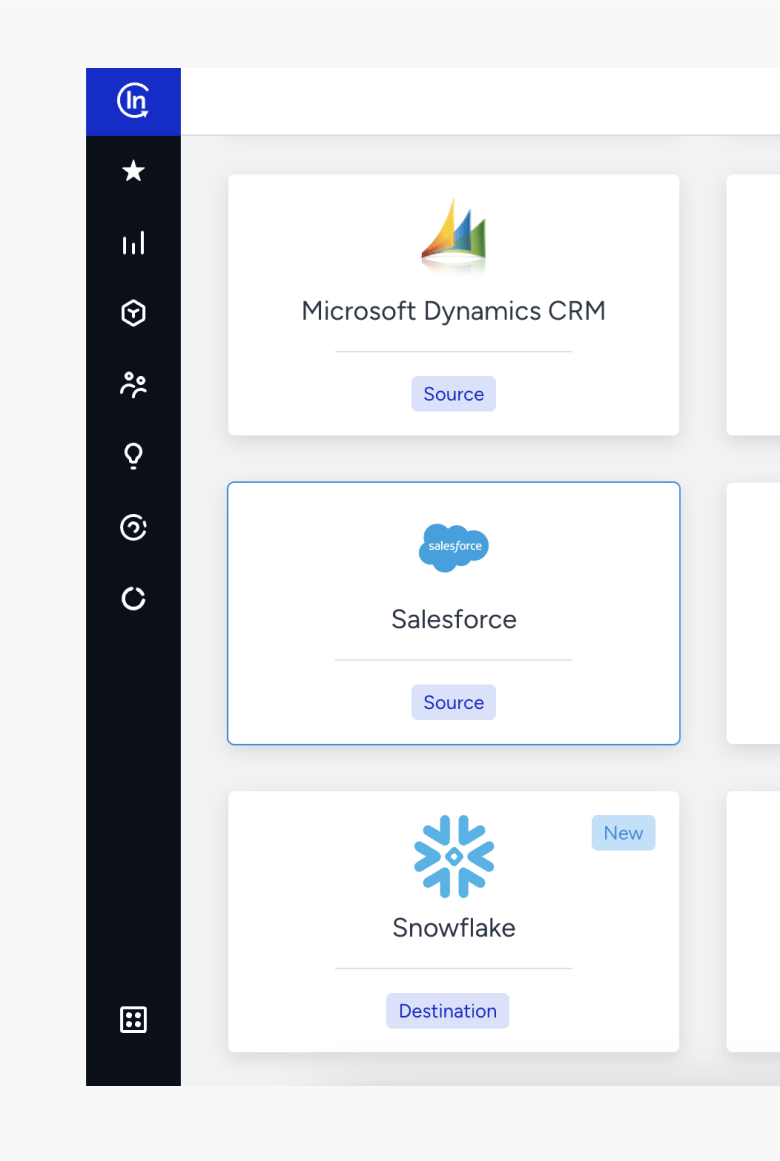
Task: Select the hexagon cube sidebar icon
Action: click(x=133, y=314)
